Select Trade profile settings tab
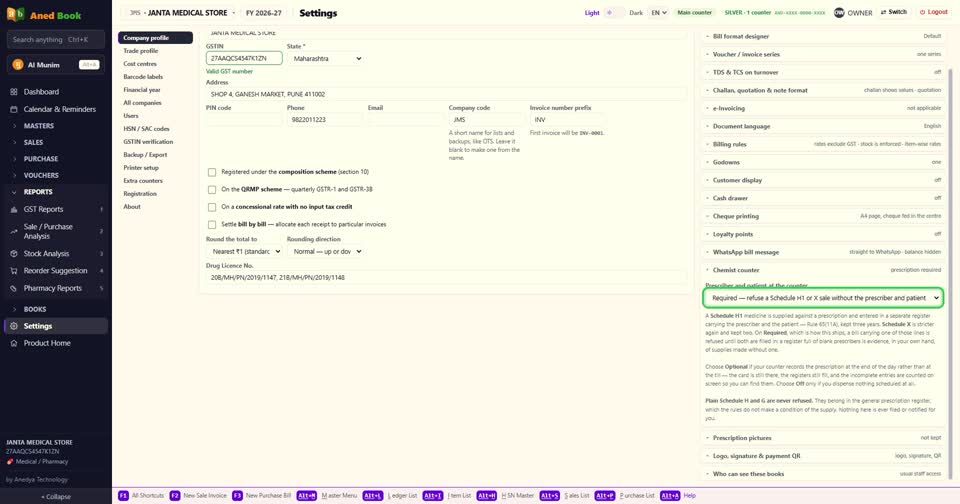960x504 pixels. (x=155, y=51)
